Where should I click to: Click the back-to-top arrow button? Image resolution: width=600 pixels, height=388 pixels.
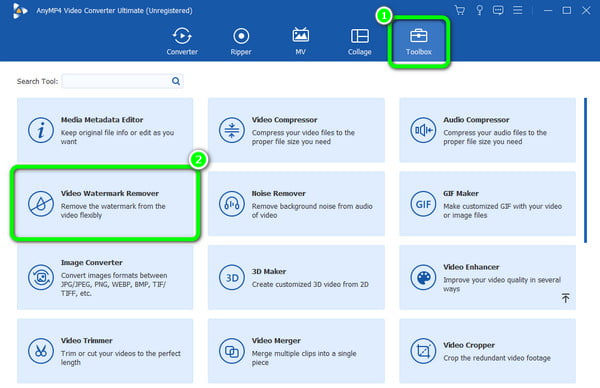[565, 298]
